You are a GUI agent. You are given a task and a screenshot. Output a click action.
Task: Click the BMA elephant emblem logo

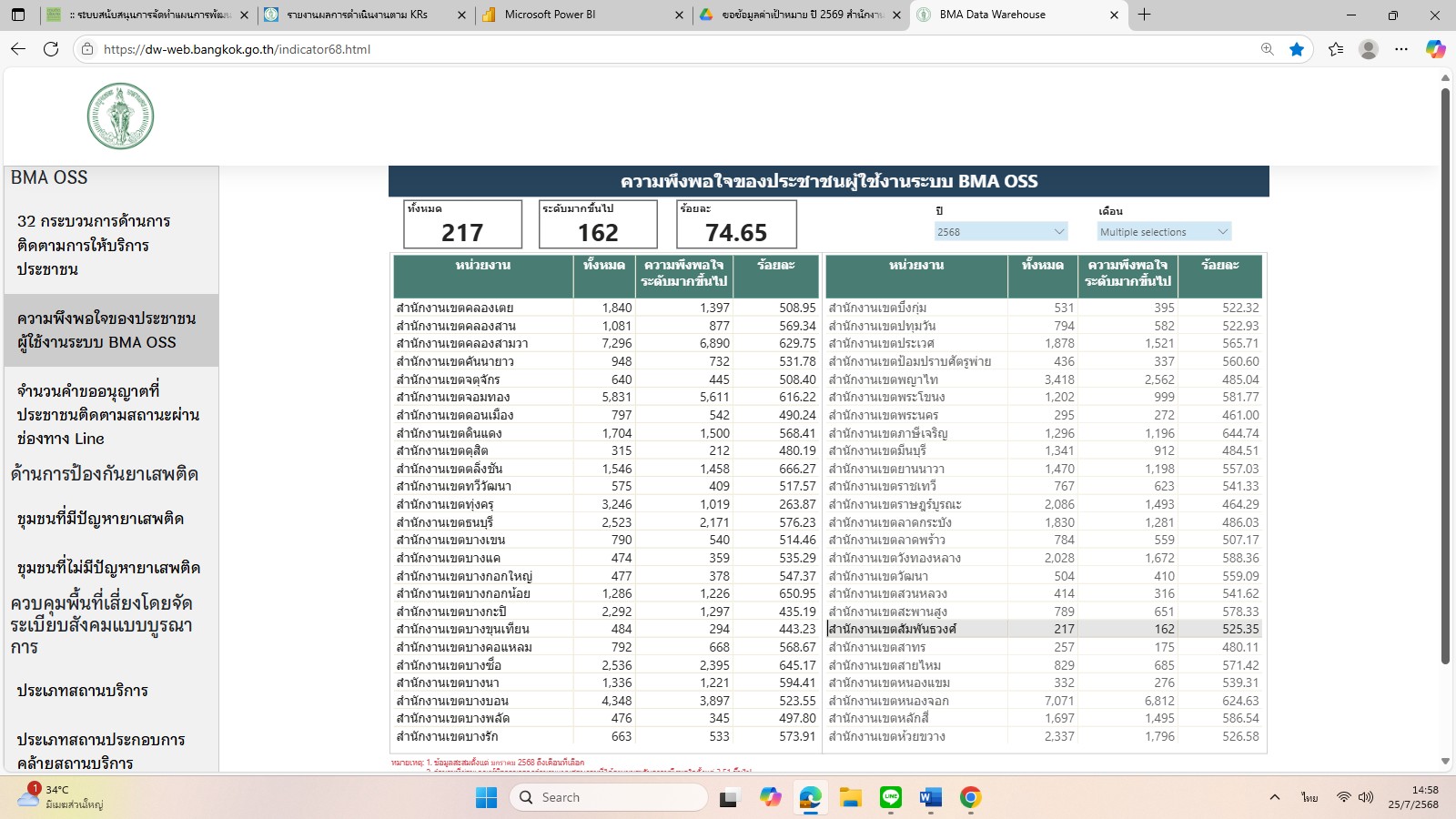120,116
